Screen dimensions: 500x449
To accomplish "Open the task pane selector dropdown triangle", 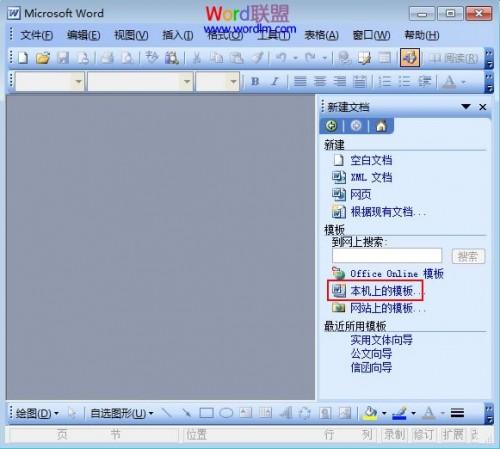I will click(x=466, y=107).
